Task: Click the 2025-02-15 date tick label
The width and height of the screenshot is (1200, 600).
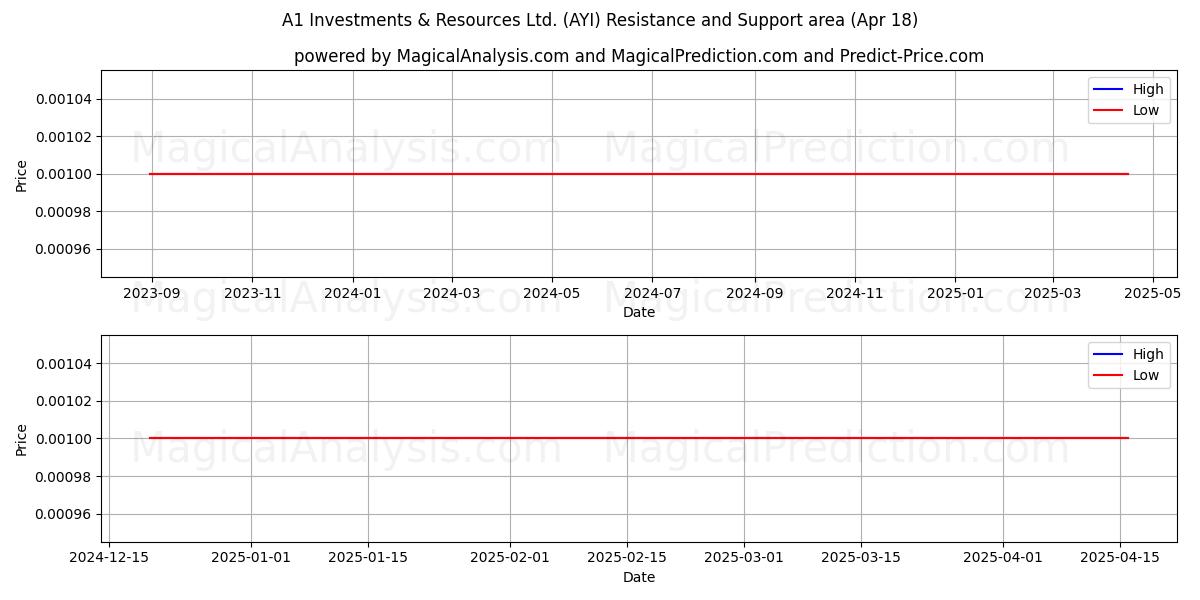Action: [x=627, y=558]
